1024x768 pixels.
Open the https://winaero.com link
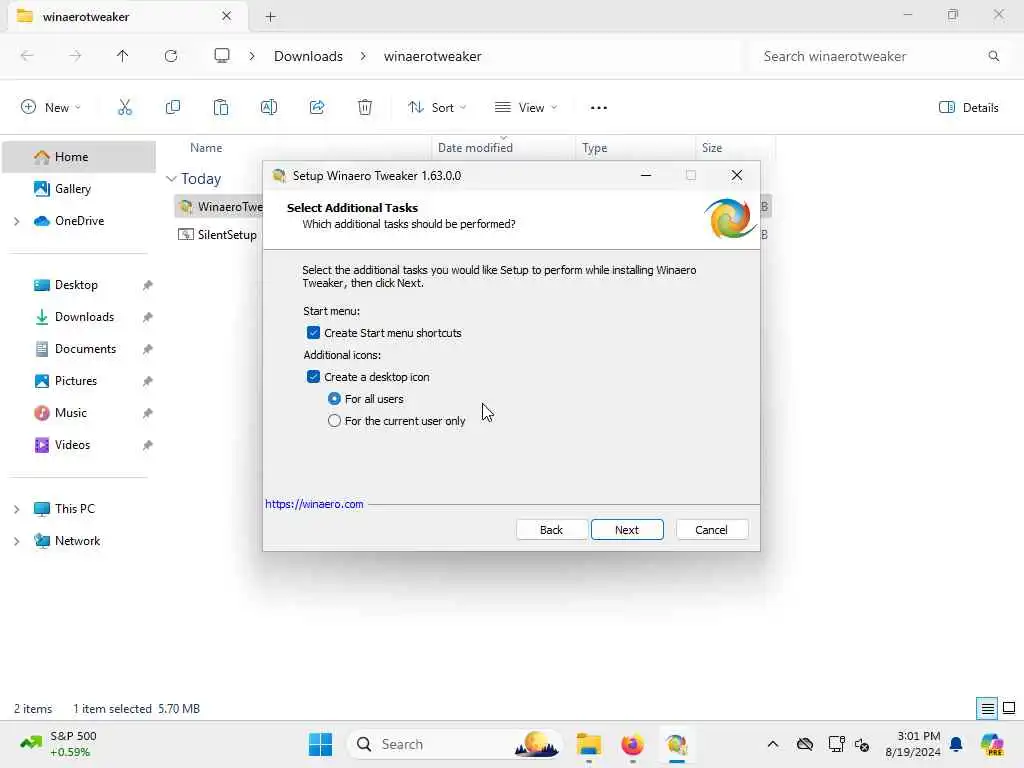(314, 504)
